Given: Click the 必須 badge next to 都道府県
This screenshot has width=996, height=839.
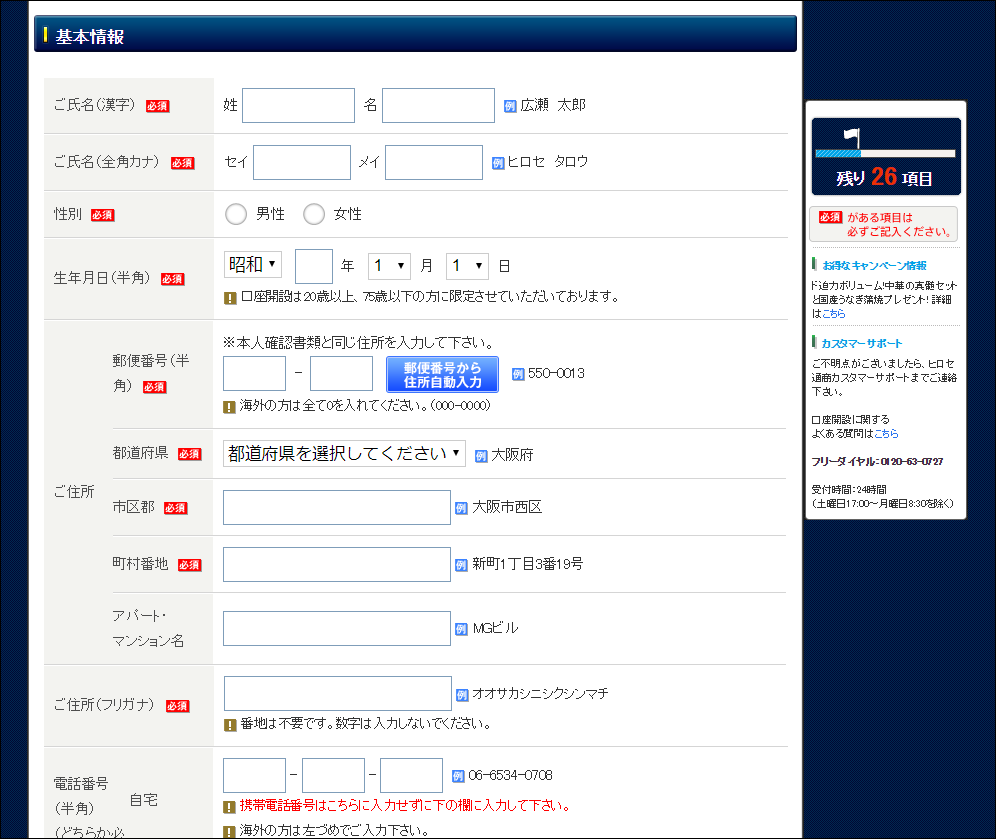Looking at the screenshot, I should (189, 454).
